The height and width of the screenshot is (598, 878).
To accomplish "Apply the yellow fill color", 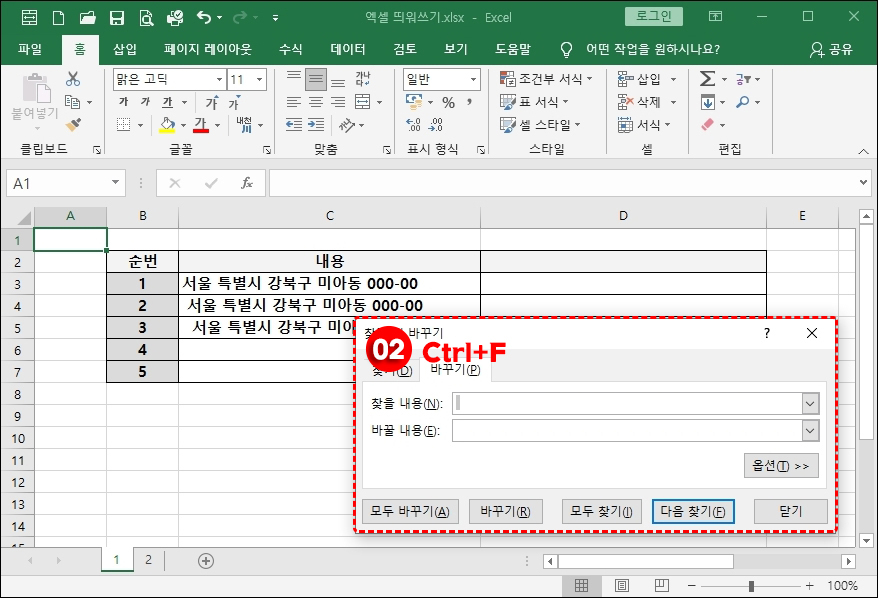I will (x=167, y=125).
